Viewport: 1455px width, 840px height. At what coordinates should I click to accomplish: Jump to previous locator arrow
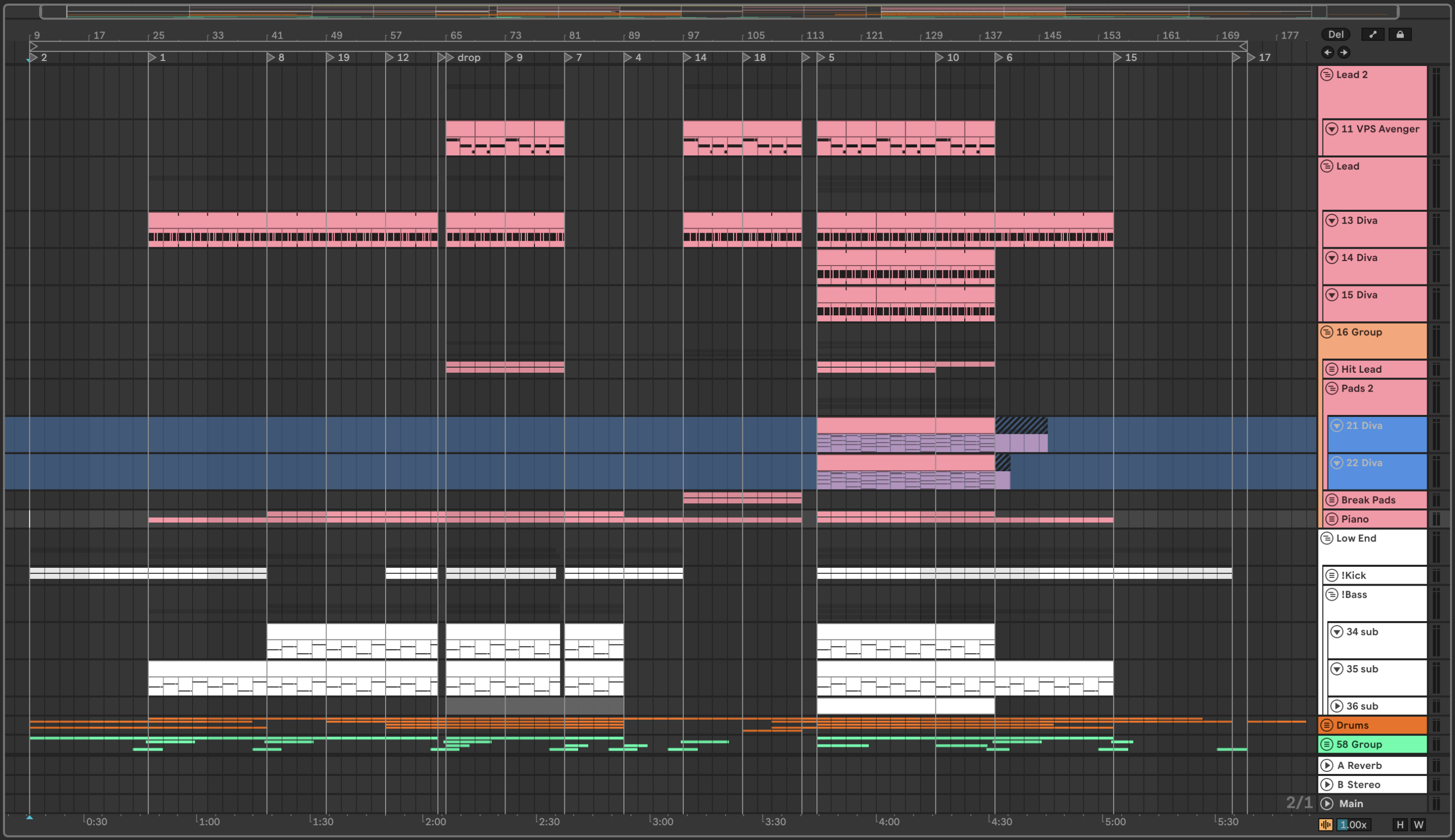(1328, 52)
